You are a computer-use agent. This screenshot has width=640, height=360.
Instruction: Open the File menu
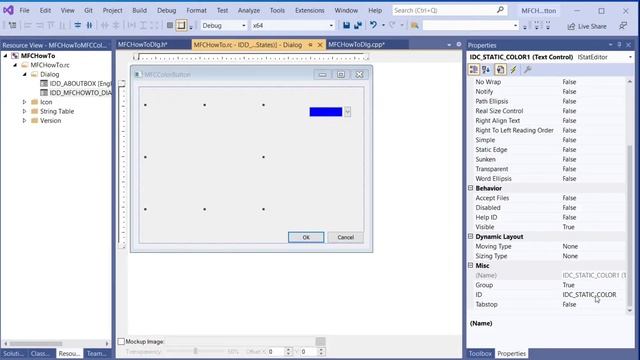(x=24, y=10)
